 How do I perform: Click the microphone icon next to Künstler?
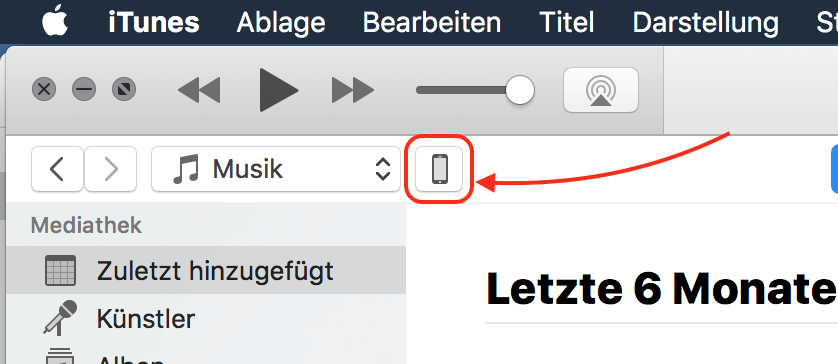(x=60, y=318)
